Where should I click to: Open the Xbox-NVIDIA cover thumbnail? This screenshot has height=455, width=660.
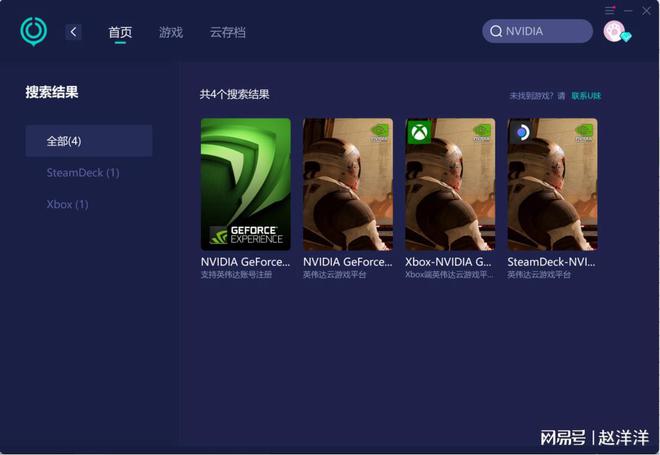point(450,184)
